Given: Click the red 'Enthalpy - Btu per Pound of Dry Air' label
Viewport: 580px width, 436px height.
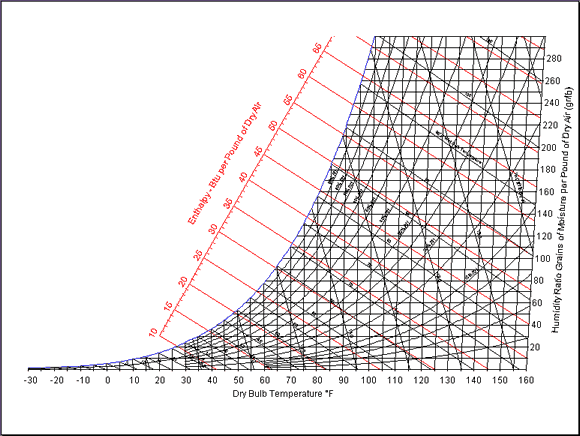Looking at the screenshot, I should (225, 163).
